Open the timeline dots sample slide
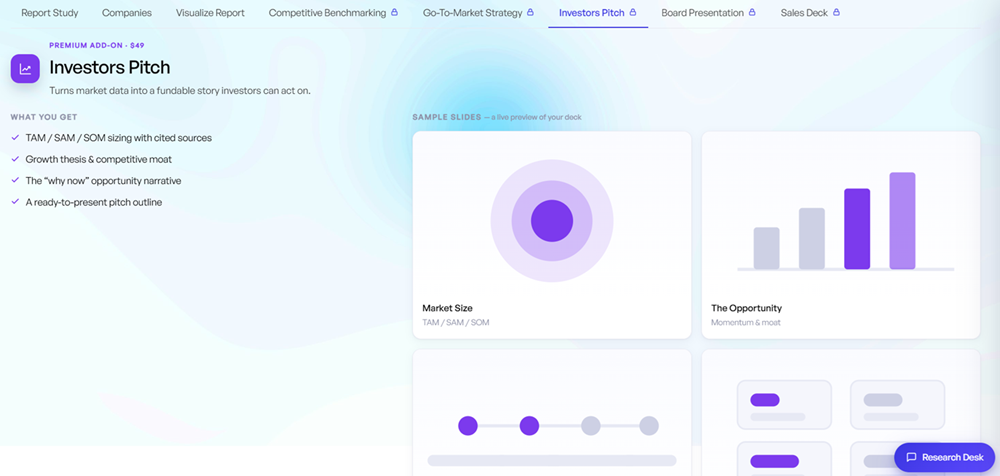This screenshot has width=1000, height=476. click(552, 413)
